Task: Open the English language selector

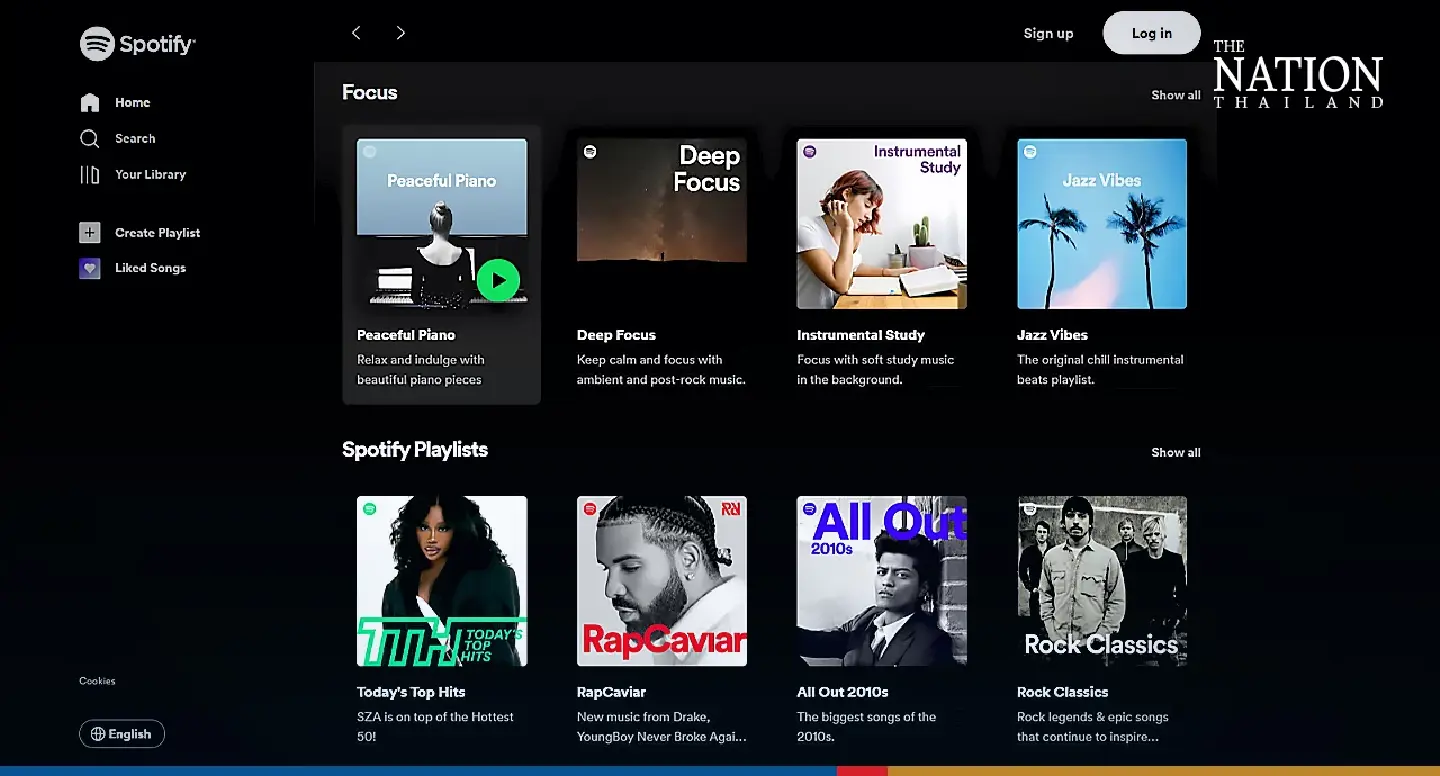Action: [122, 734]
